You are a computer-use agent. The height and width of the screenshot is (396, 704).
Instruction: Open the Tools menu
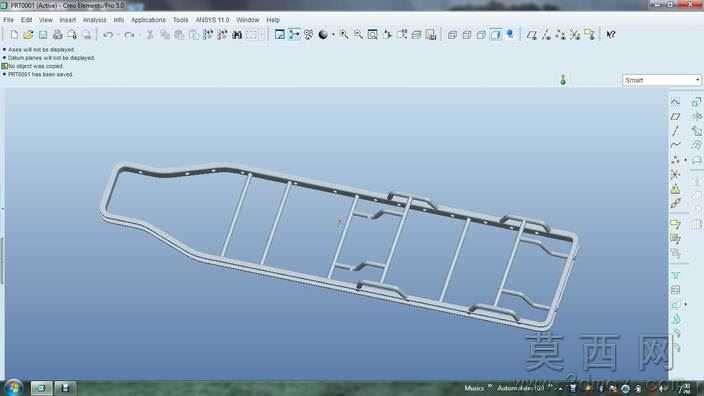pyautogui.click(x=180, y=20)
